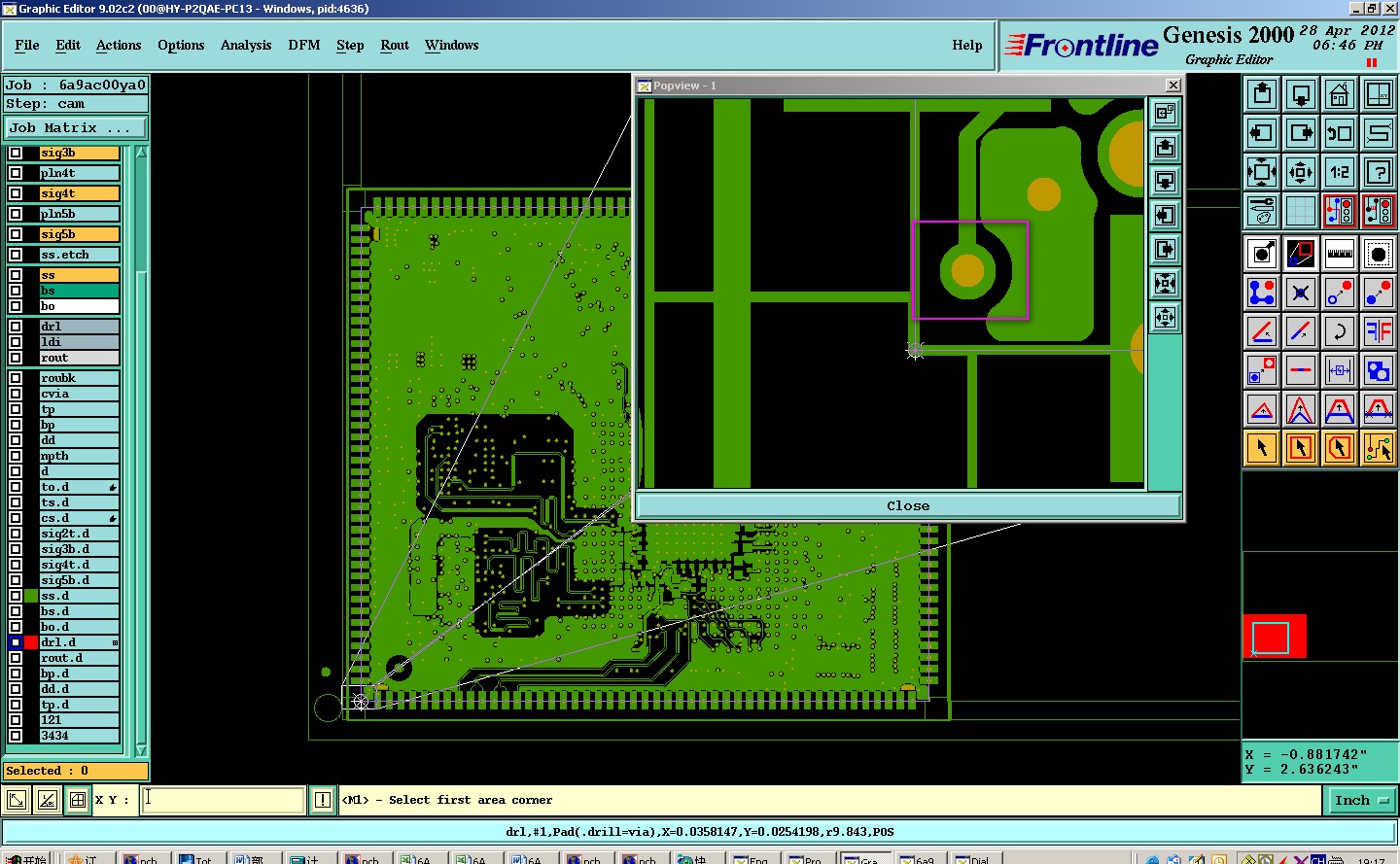Open the Inch units dropdown
The height and width of the screenshot is (864, 1400).
pos(1361,800)
